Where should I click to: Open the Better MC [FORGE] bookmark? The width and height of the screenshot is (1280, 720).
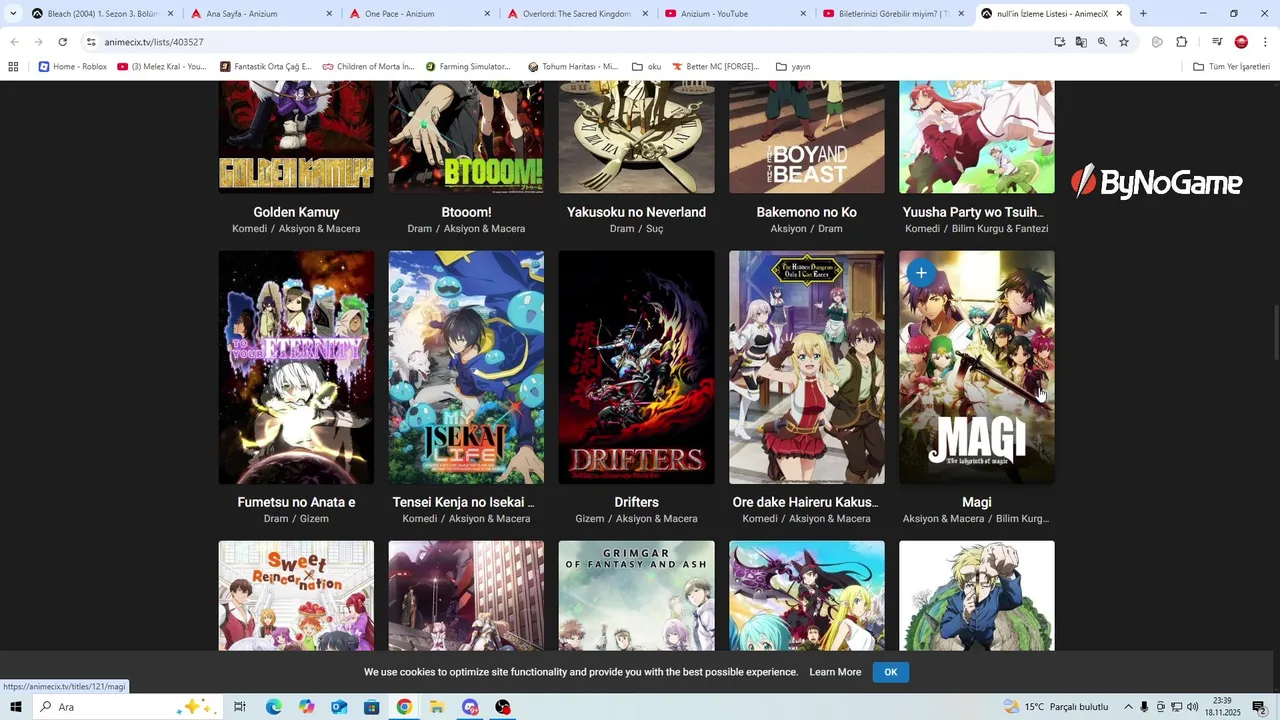(716, 67)
